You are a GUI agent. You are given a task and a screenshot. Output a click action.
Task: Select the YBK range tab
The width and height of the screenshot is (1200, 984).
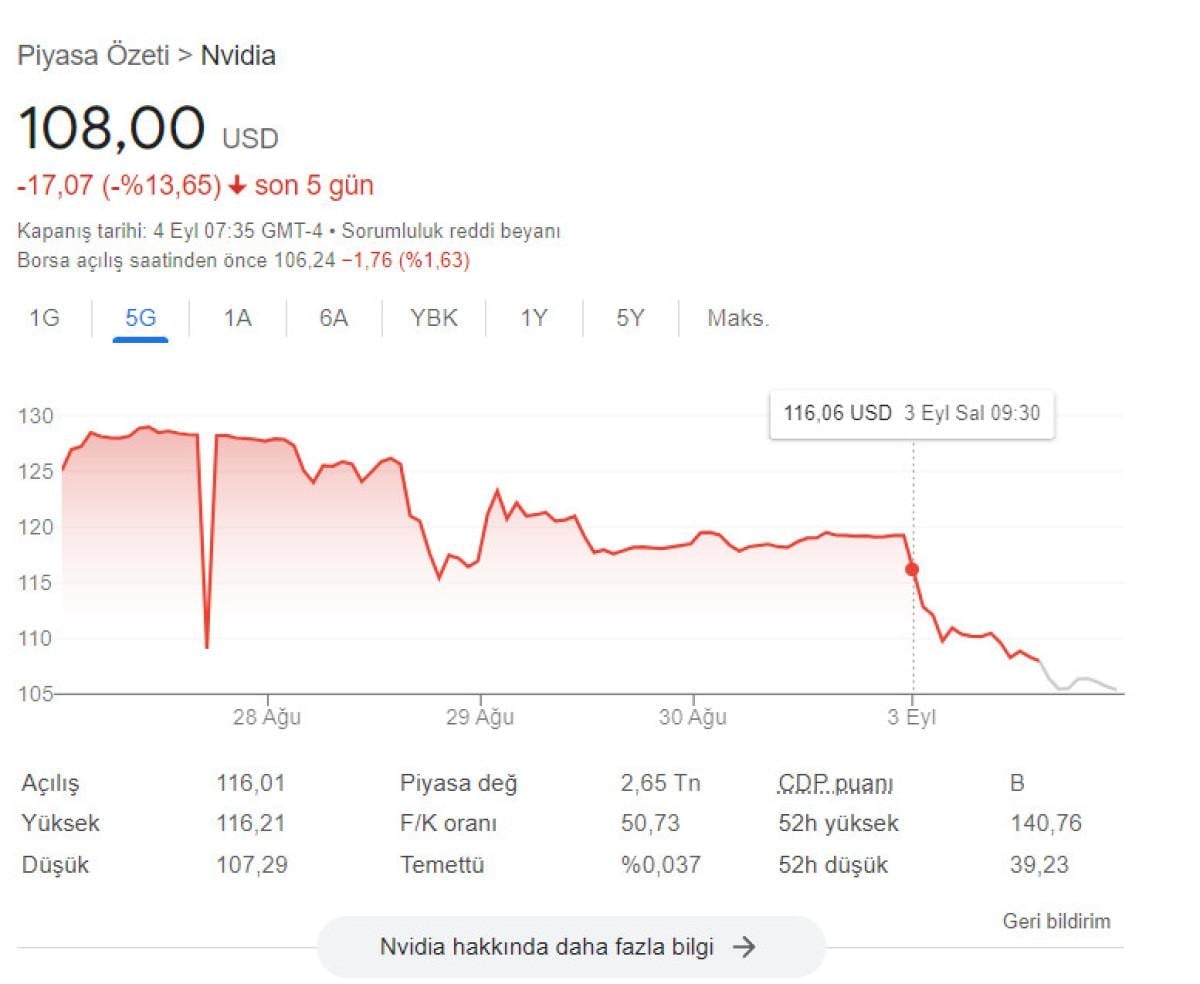[434, 318]
